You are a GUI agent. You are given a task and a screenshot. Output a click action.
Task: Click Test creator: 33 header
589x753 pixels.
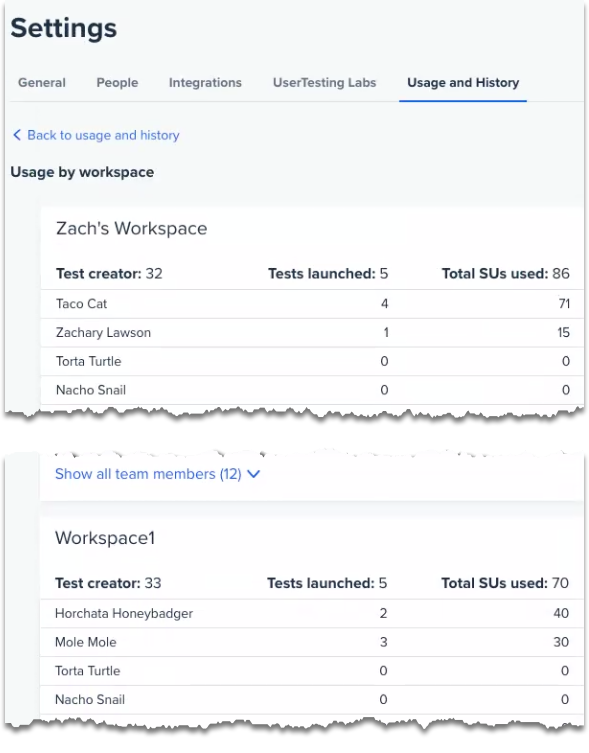(108, 583)
